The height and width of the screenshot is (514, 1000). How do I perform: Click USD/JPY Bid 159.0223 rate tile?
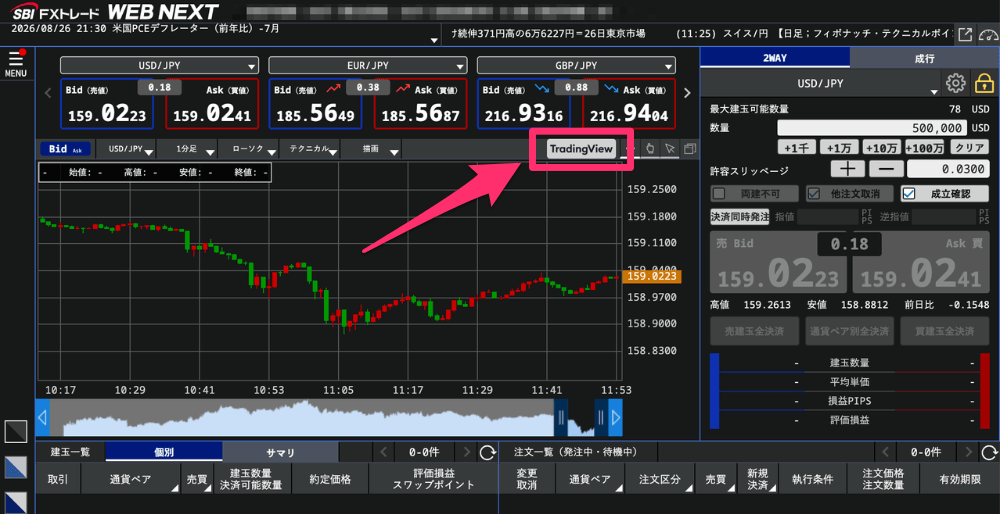[107, 105]
